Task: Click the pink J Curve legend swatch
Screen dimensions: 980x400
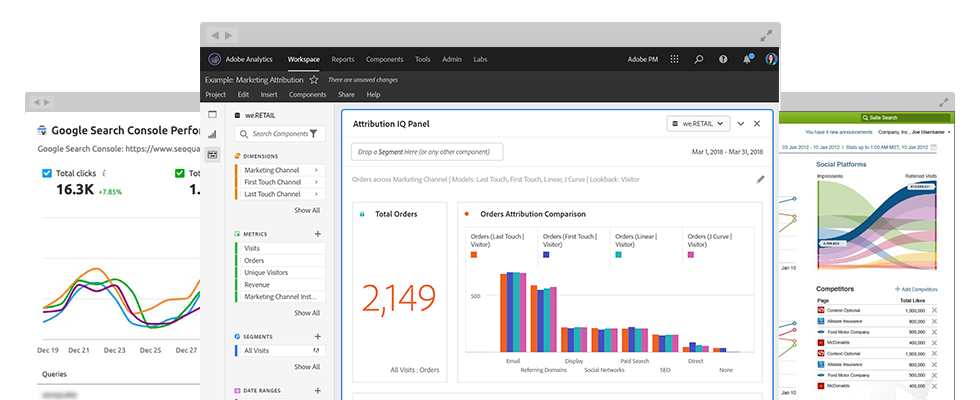Action: 691,255
